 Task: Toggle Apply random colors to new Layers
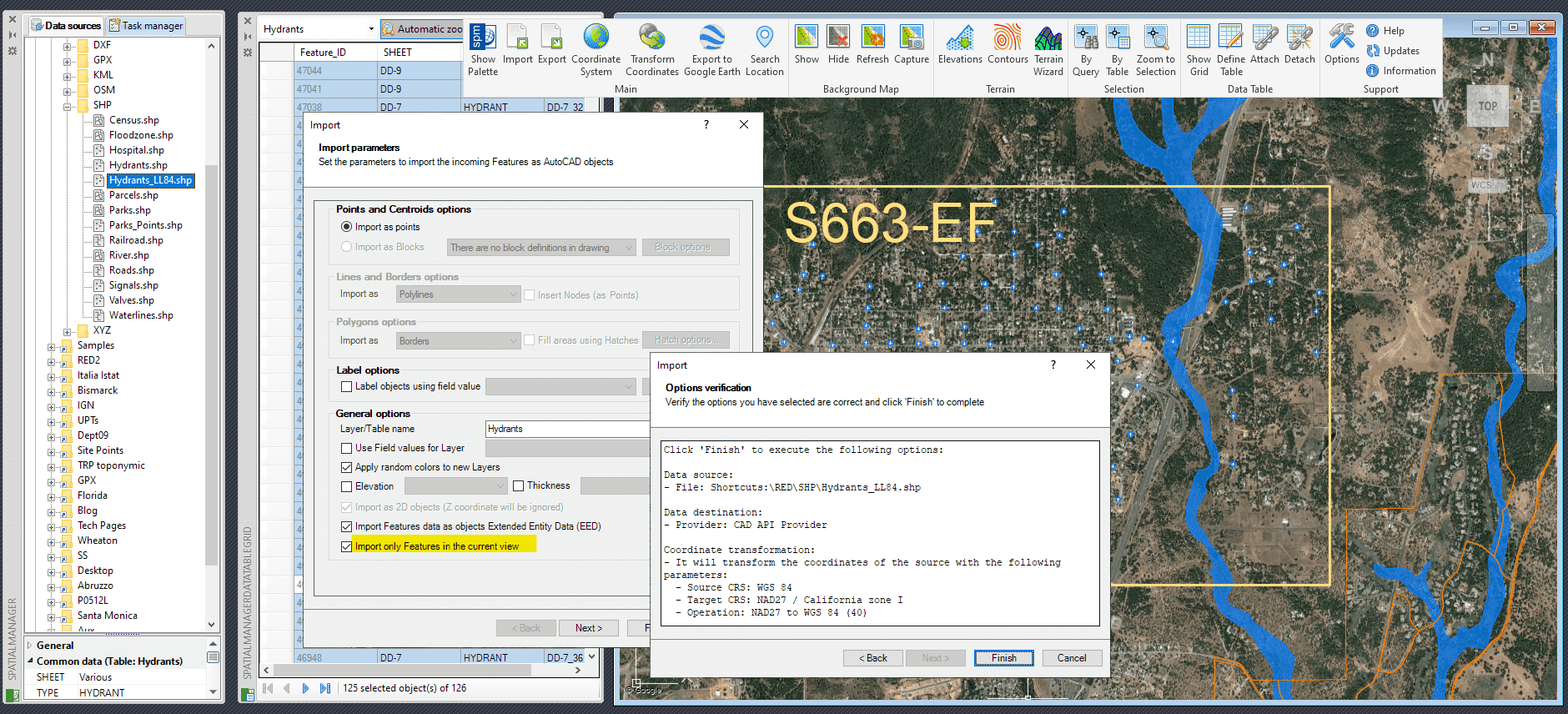(347, 467)
